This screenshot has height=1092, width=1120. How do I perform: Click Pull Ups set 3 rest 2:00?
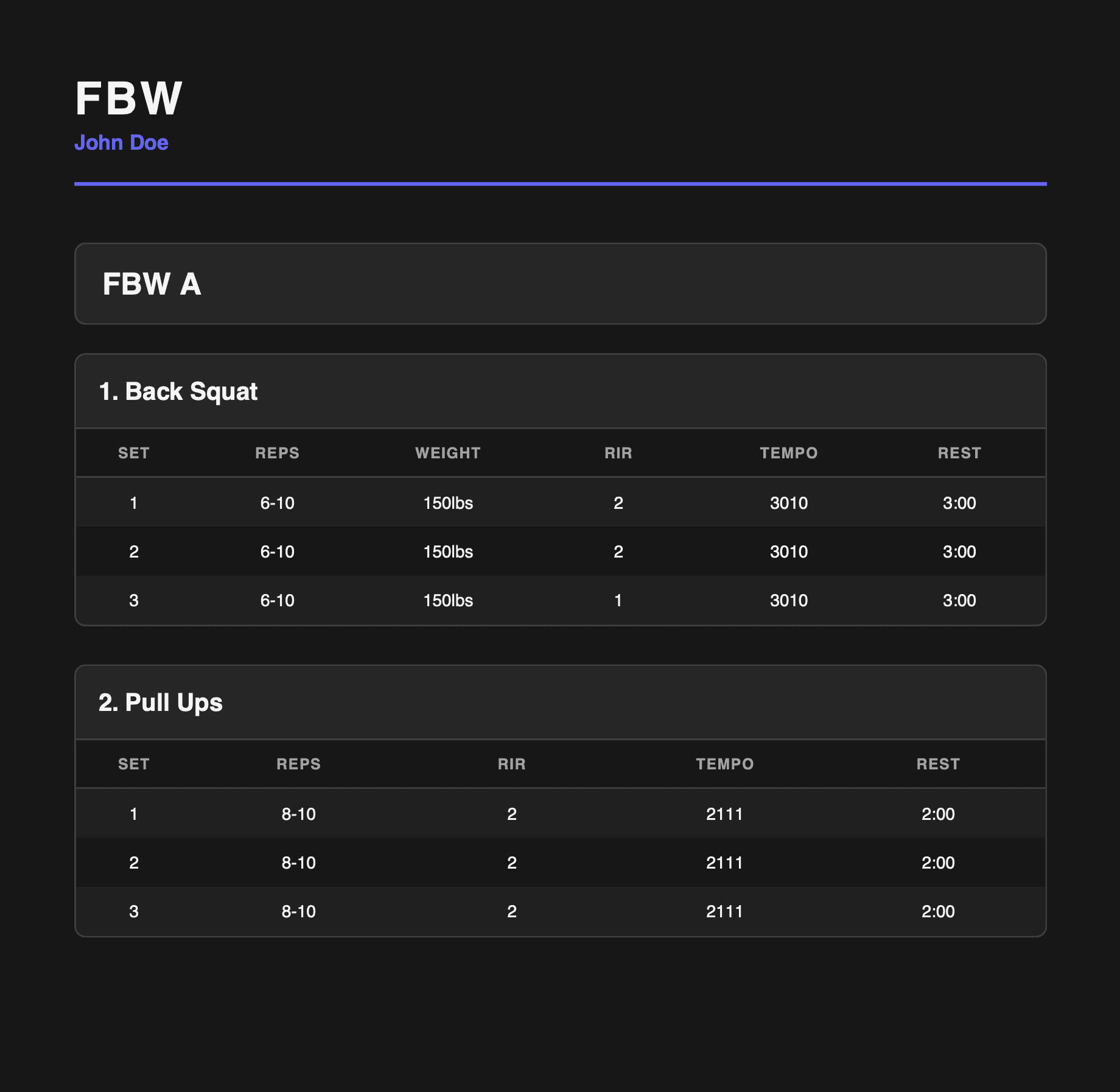coord(938,911)
